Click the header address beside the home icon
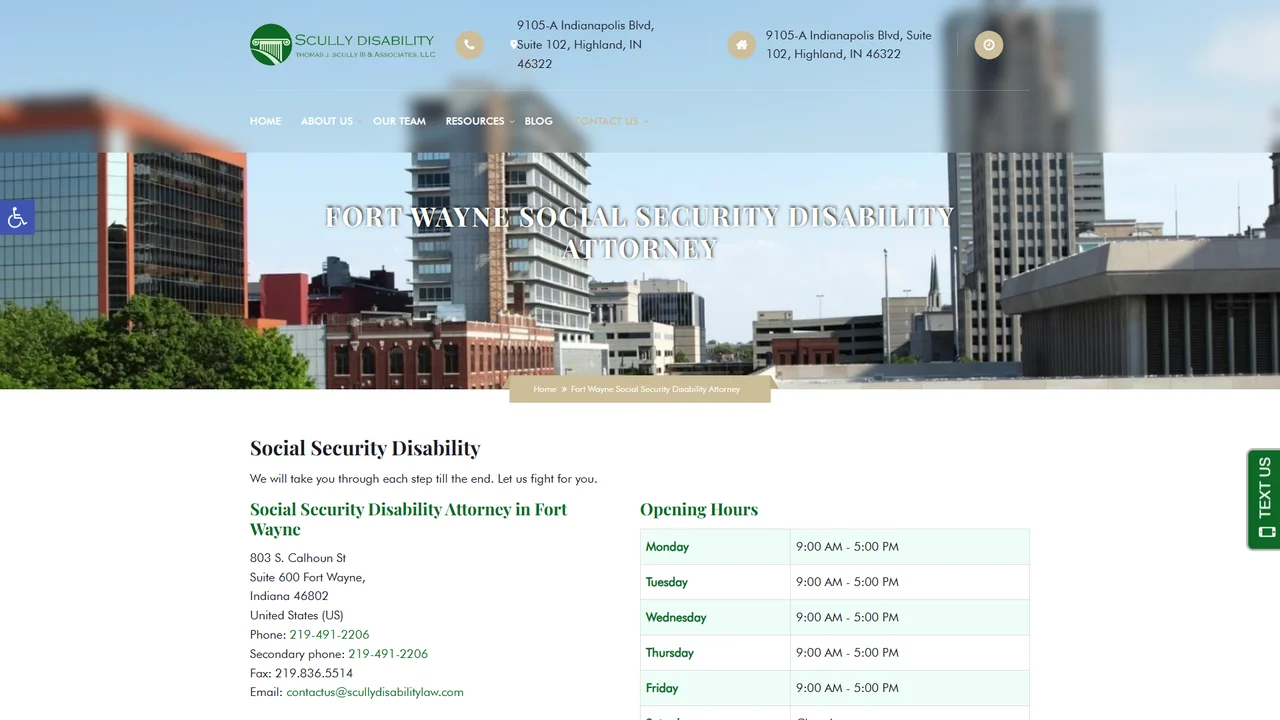Viewport: 1280px width, 720px height. point(849,45)
